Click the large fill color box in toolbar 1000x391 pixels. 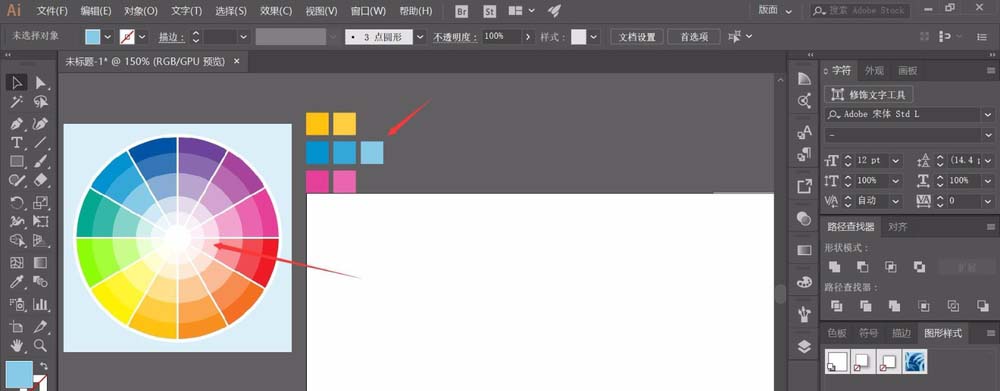click(x=19, y=375)
